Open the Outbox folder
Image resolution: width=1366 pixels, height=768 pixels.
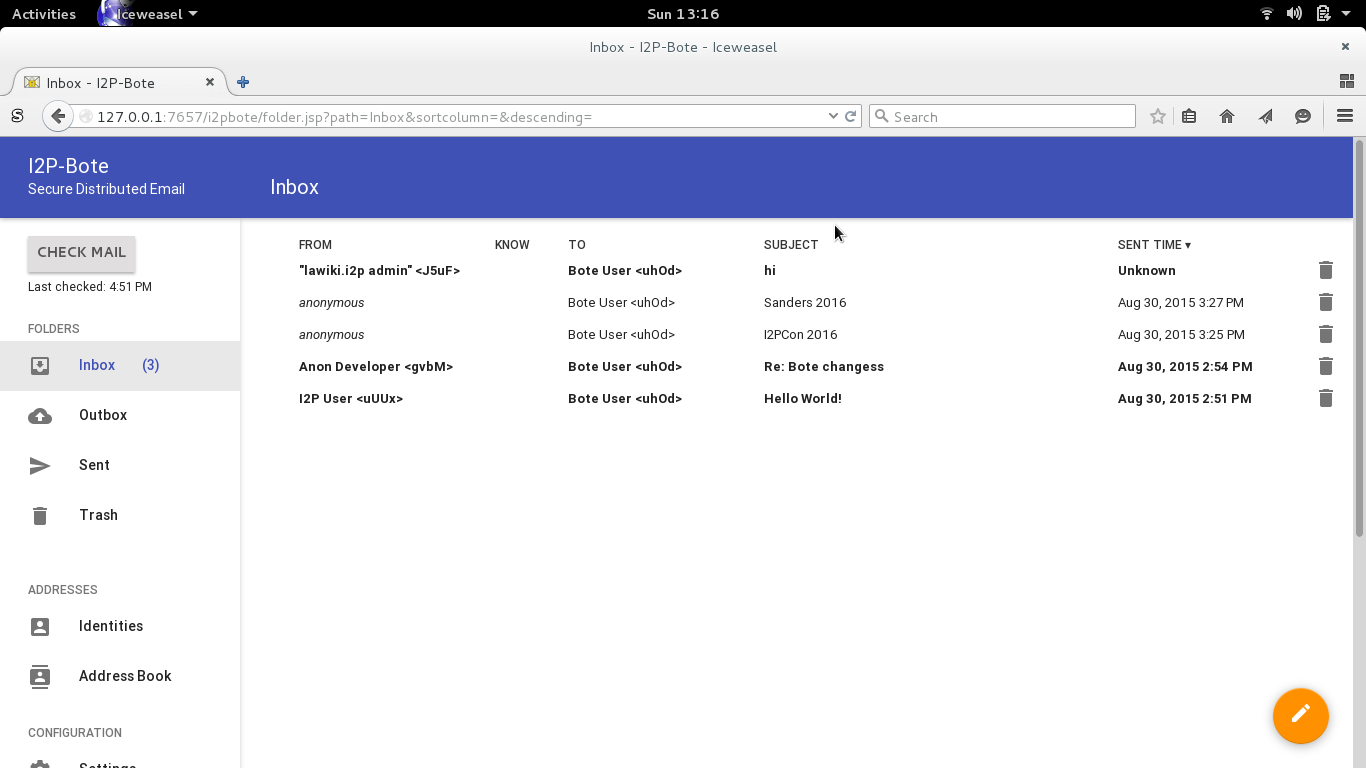click(x=103, y=415)
